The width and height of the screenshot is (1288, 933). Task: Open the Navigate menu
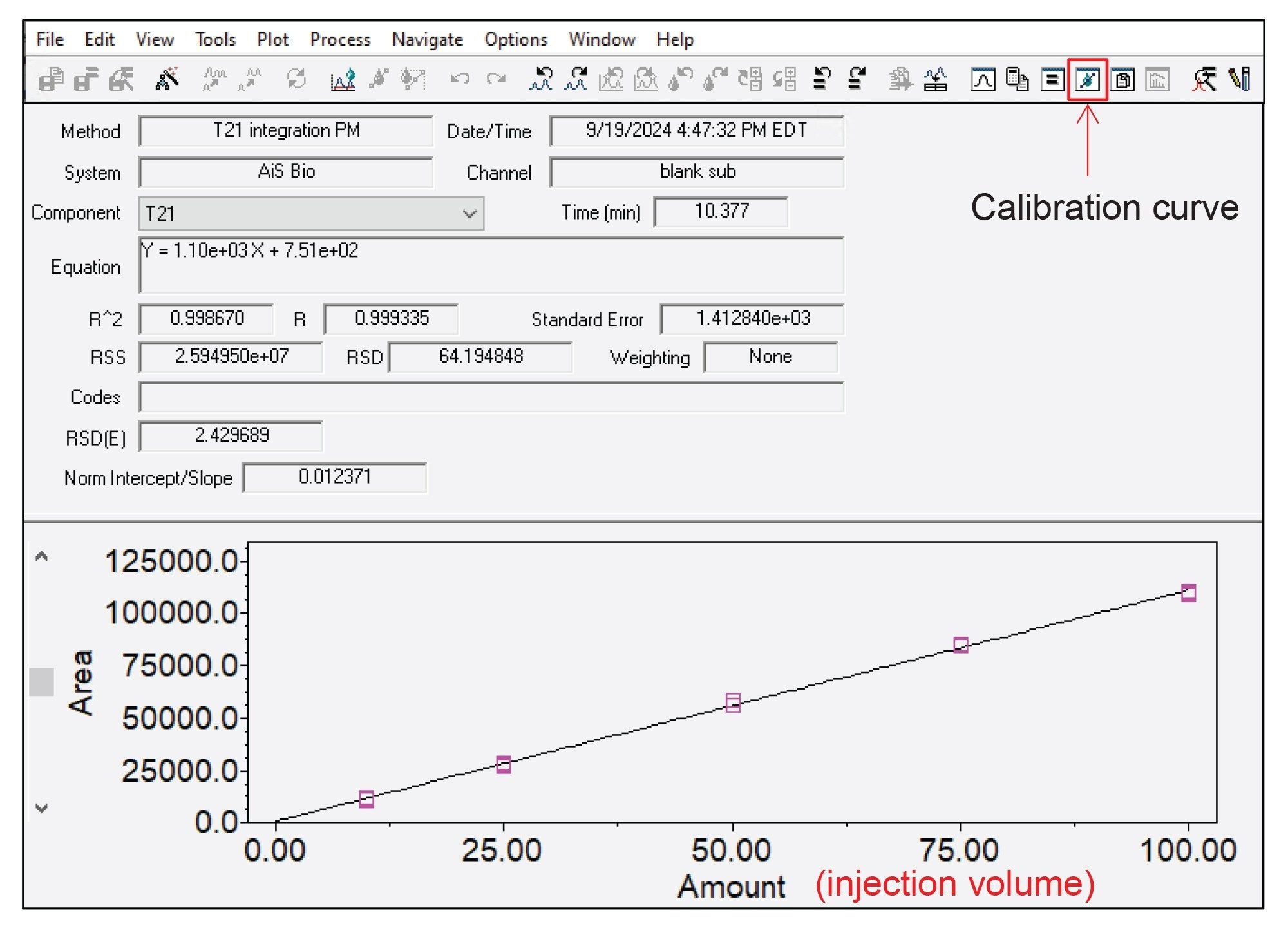coord(427,40)
